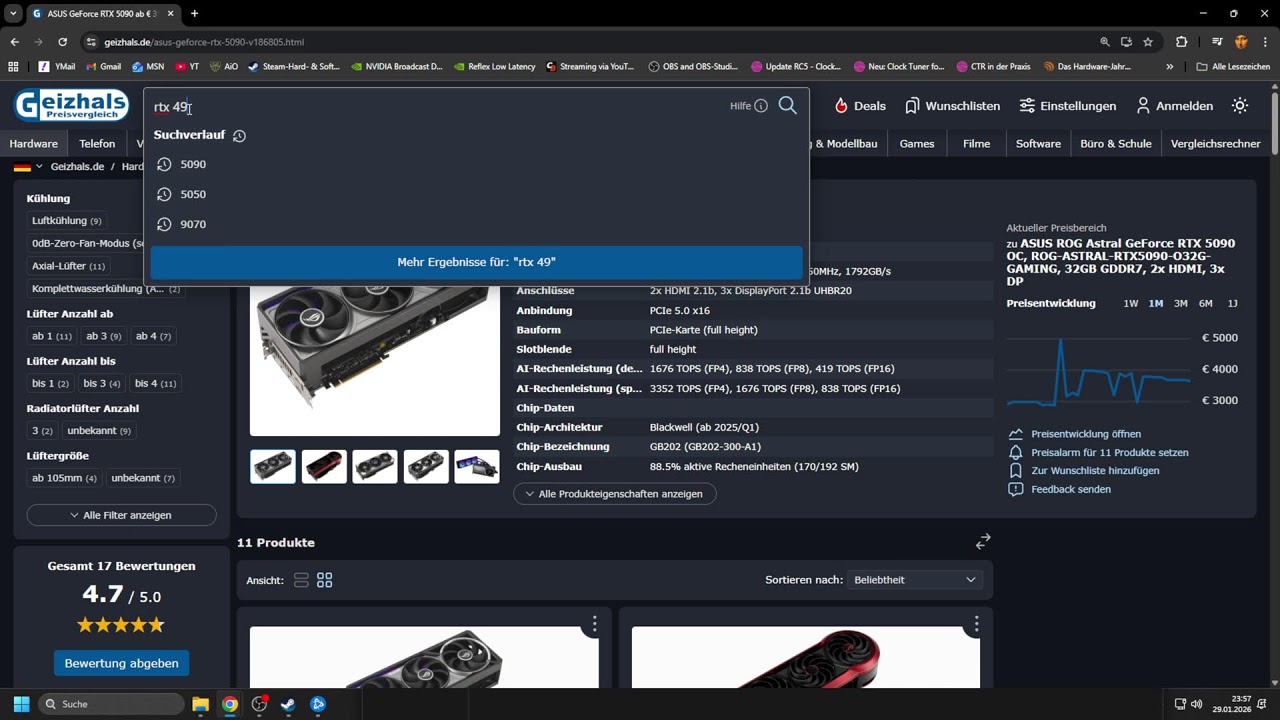The width and height of the screenshot is (1280, 720).
Task: Open the Geizhals.de breadcrumb link
Action: [77, 167]
